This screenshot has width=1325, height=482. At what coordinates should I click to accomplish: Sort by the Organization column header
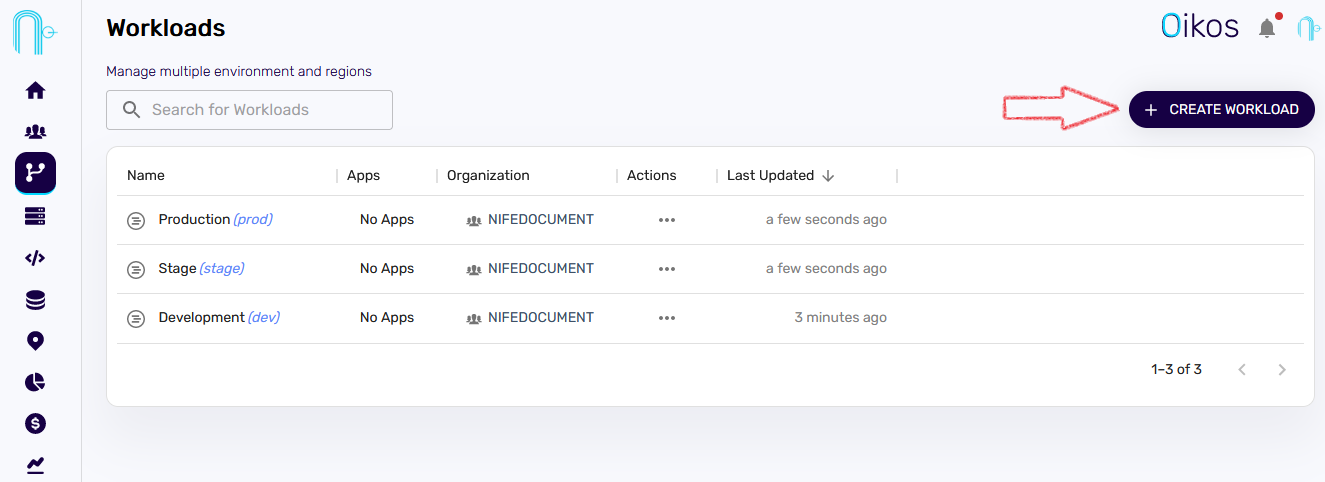(x=488, y=175)
